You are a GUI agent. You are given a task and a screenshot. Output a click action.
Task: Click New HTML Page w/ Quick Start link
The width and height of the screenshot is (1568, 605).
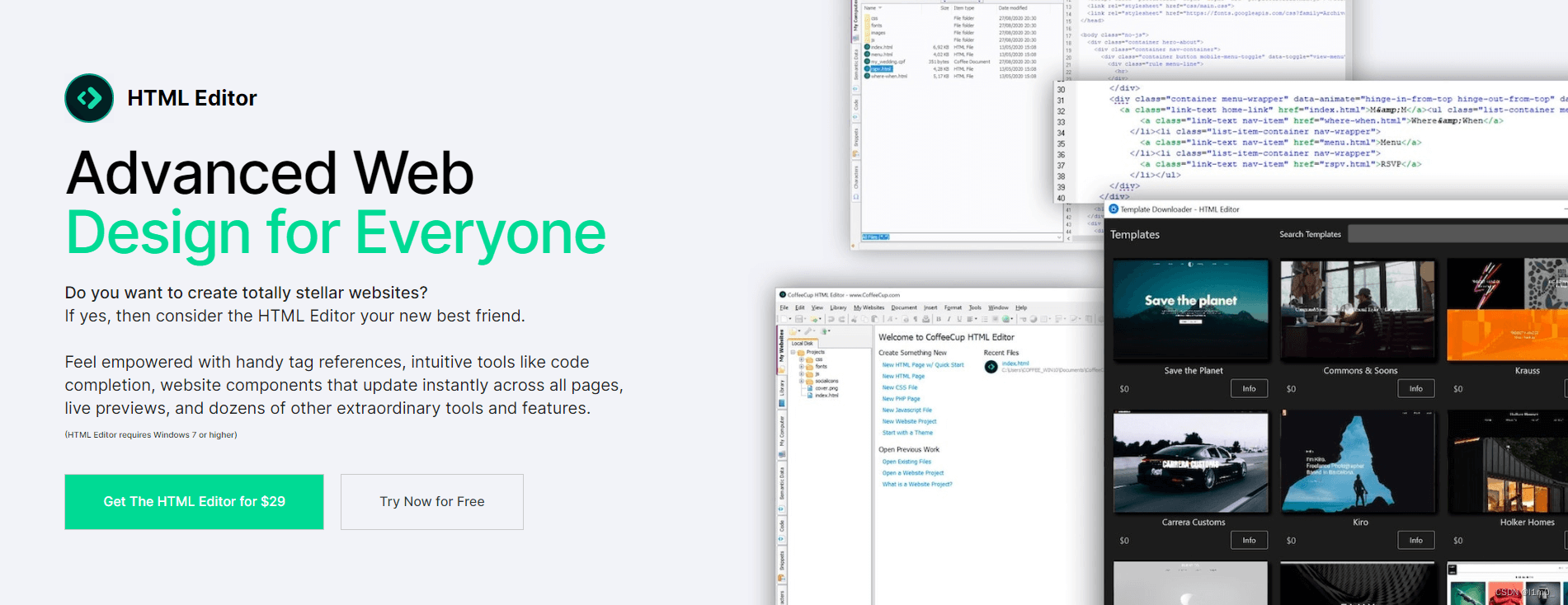pos(922,364)
